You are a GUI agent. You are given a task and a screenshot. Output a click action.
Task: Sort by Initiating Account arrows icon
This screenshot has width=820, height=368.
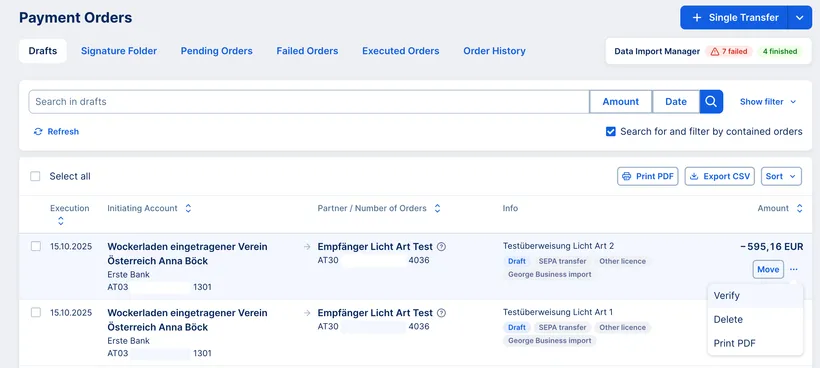coord(188,208)
